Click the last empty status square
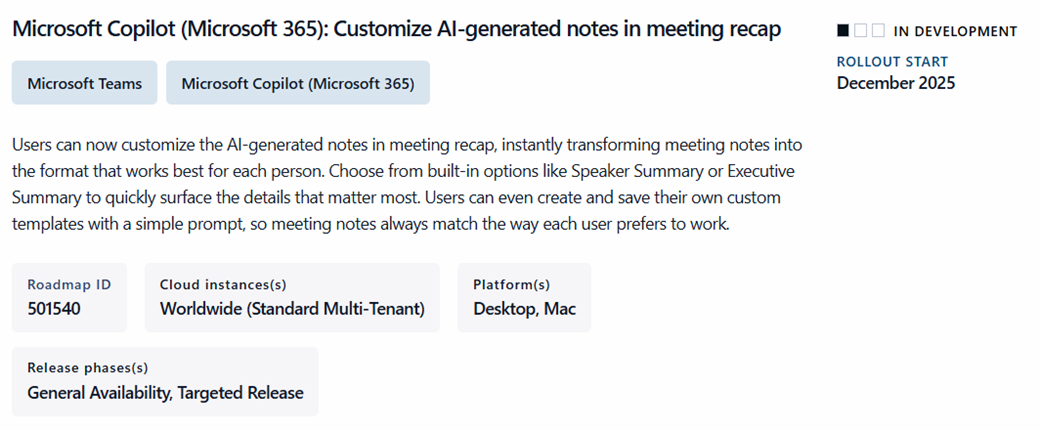This screenshot has width=1040, height=430. click(x=878, y=31)
